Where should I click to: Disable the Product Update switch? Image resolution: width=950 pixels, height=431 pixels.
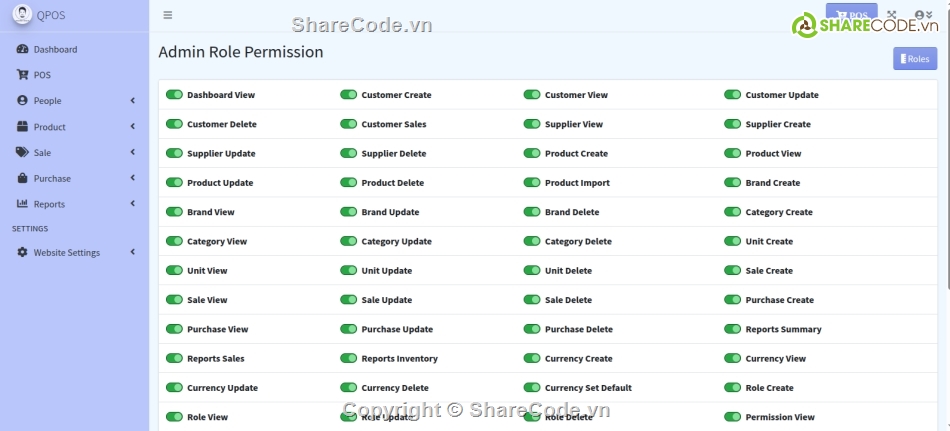[174, 182]
